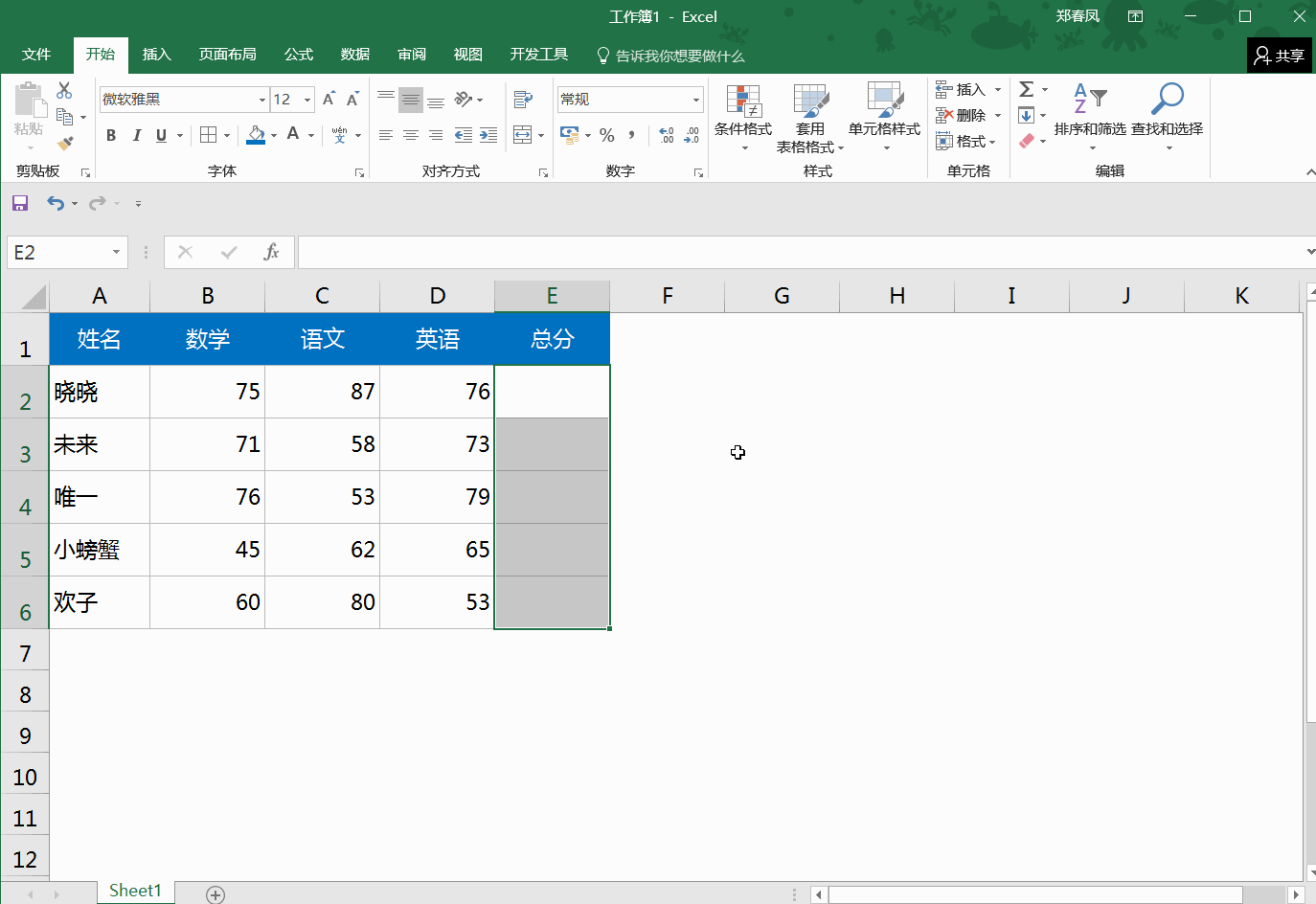Click the Accounting Number Format icon
The width and height of the screenshot is (1316, 904).
(x=570, y=135)
